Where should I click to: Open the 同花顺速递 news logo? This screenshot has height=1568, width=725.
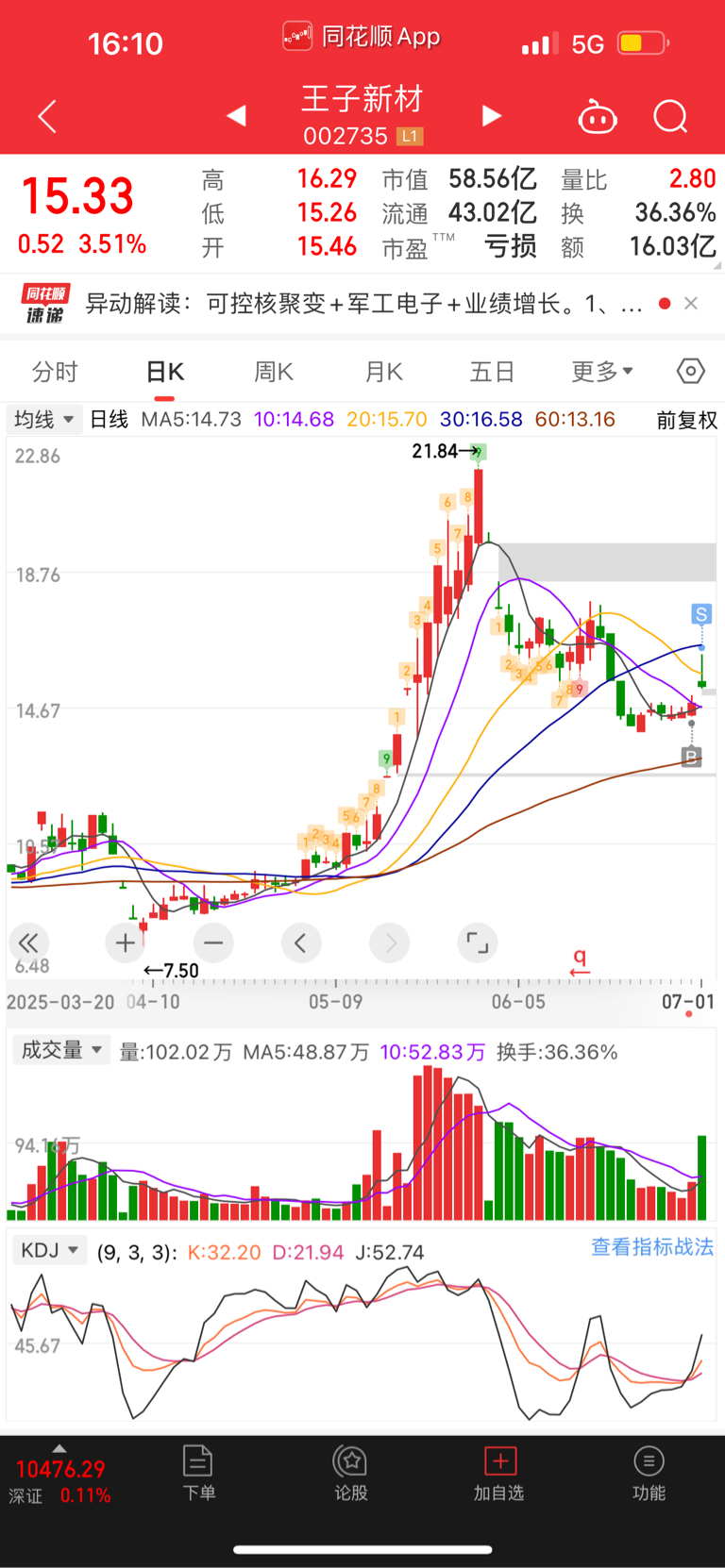point(45,304)
